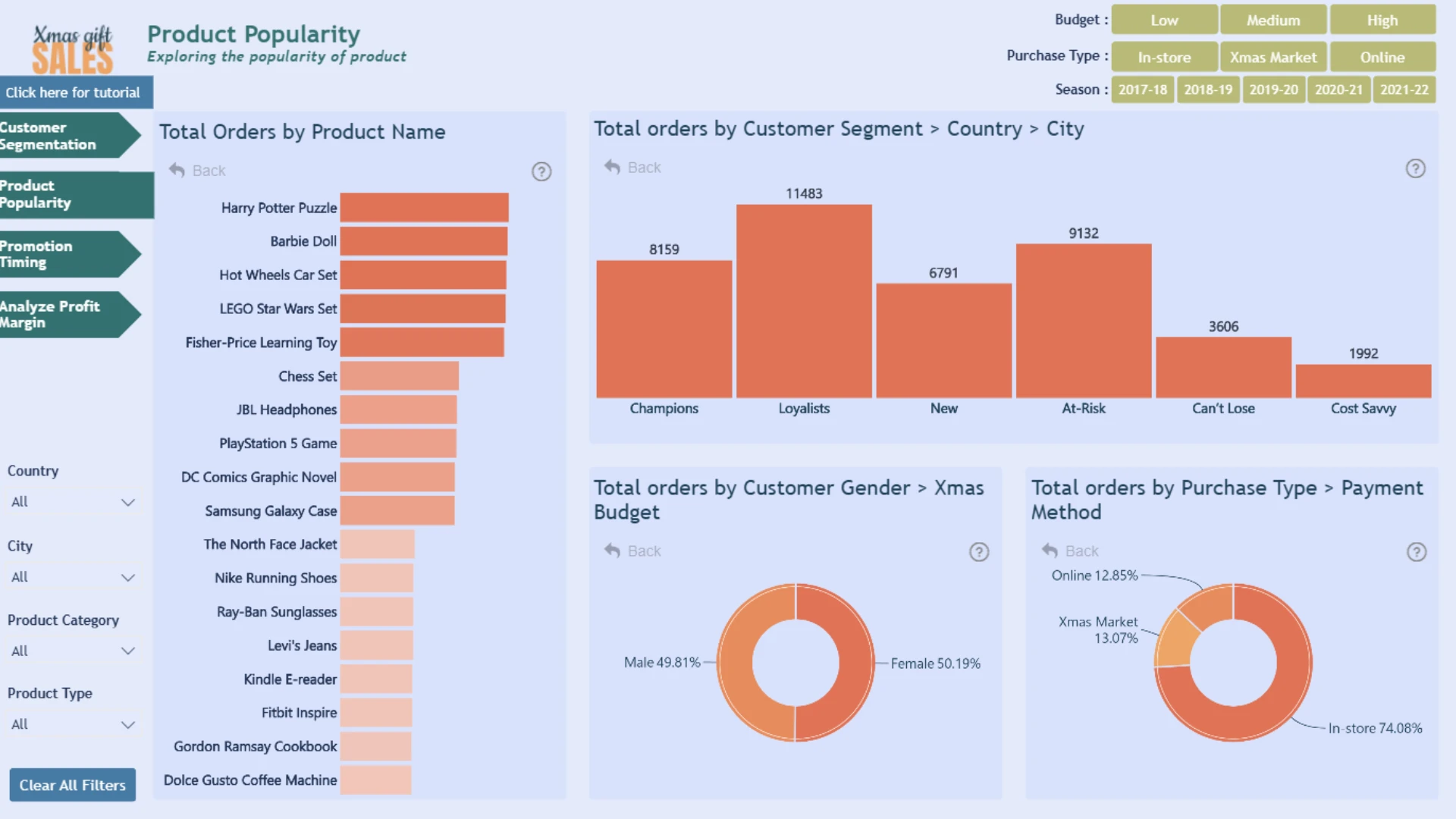Select the Harry Potter Puzzle bar

coord(424,208)
